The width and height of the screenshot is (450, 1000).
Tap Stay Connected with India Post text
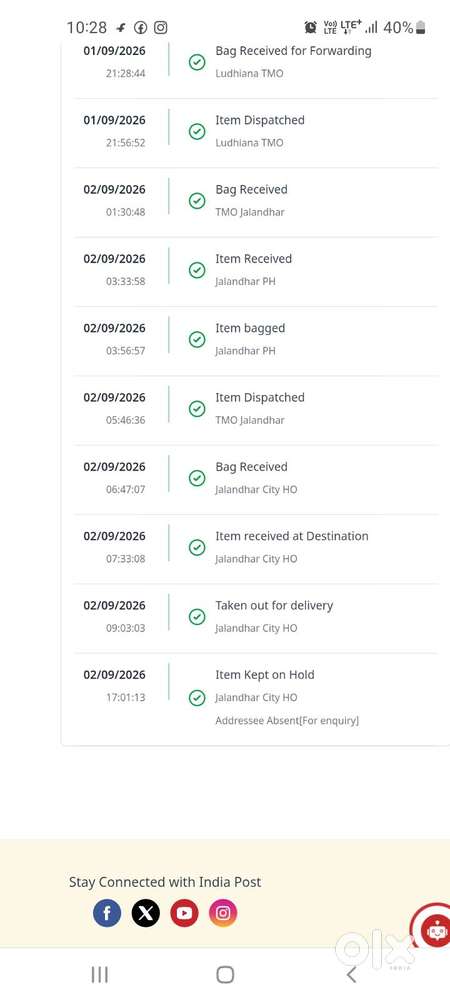(165, 882)
